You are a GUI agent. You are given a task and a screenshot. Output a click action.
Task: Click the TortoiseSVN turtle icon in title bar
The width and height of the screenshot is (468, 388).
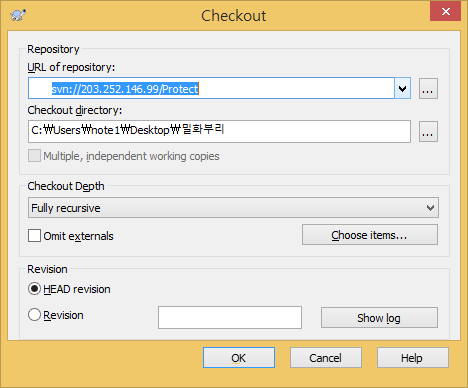click(18, 15)
